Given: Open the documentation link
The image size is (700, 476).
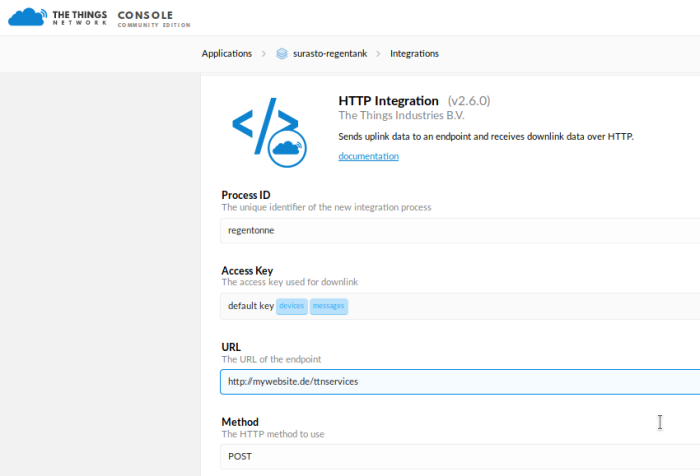Looking at the screenshot, I should click(x=368, y=156).
